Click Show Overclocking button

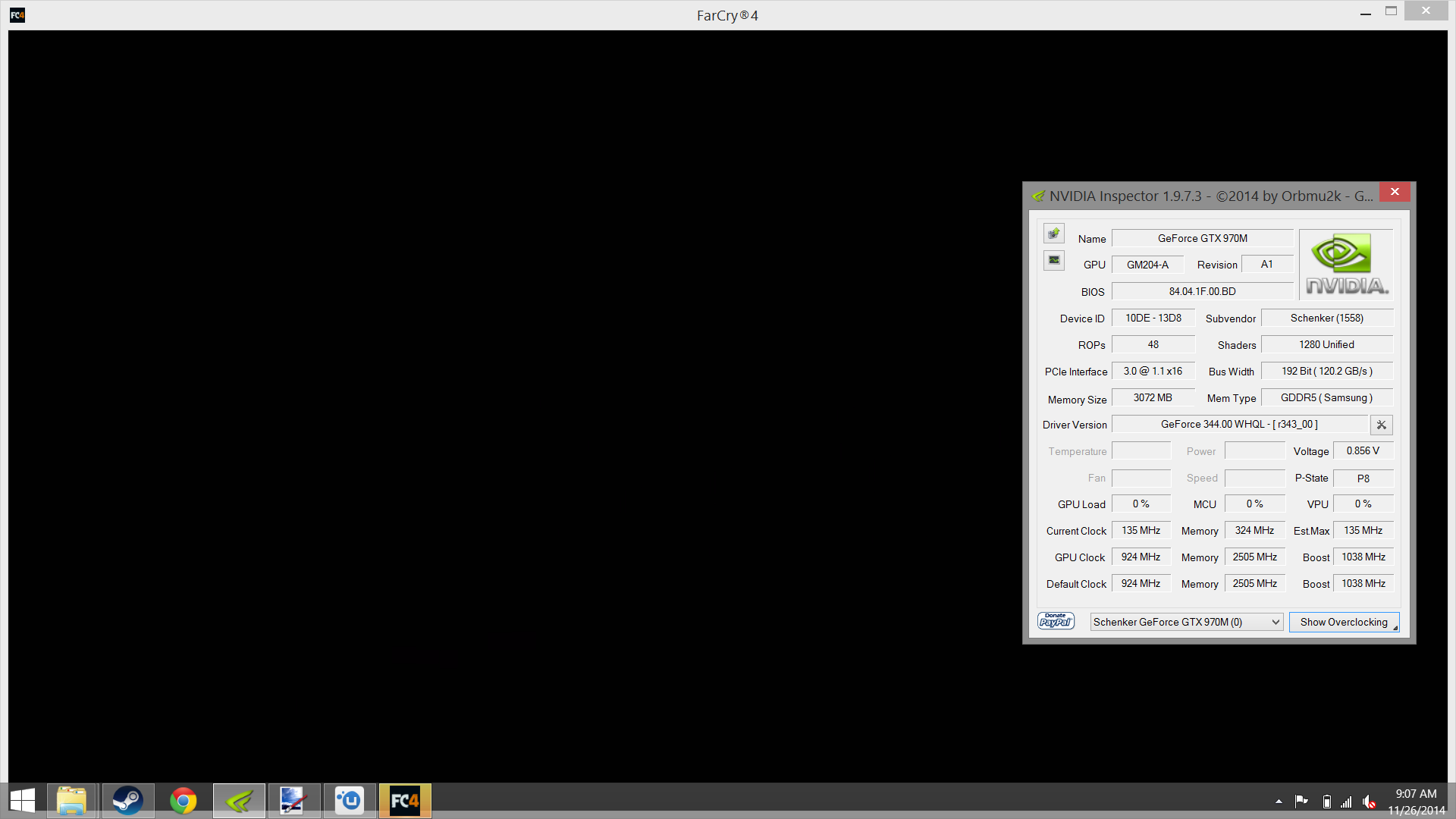pyautogui.click(x=1344, y=622)
